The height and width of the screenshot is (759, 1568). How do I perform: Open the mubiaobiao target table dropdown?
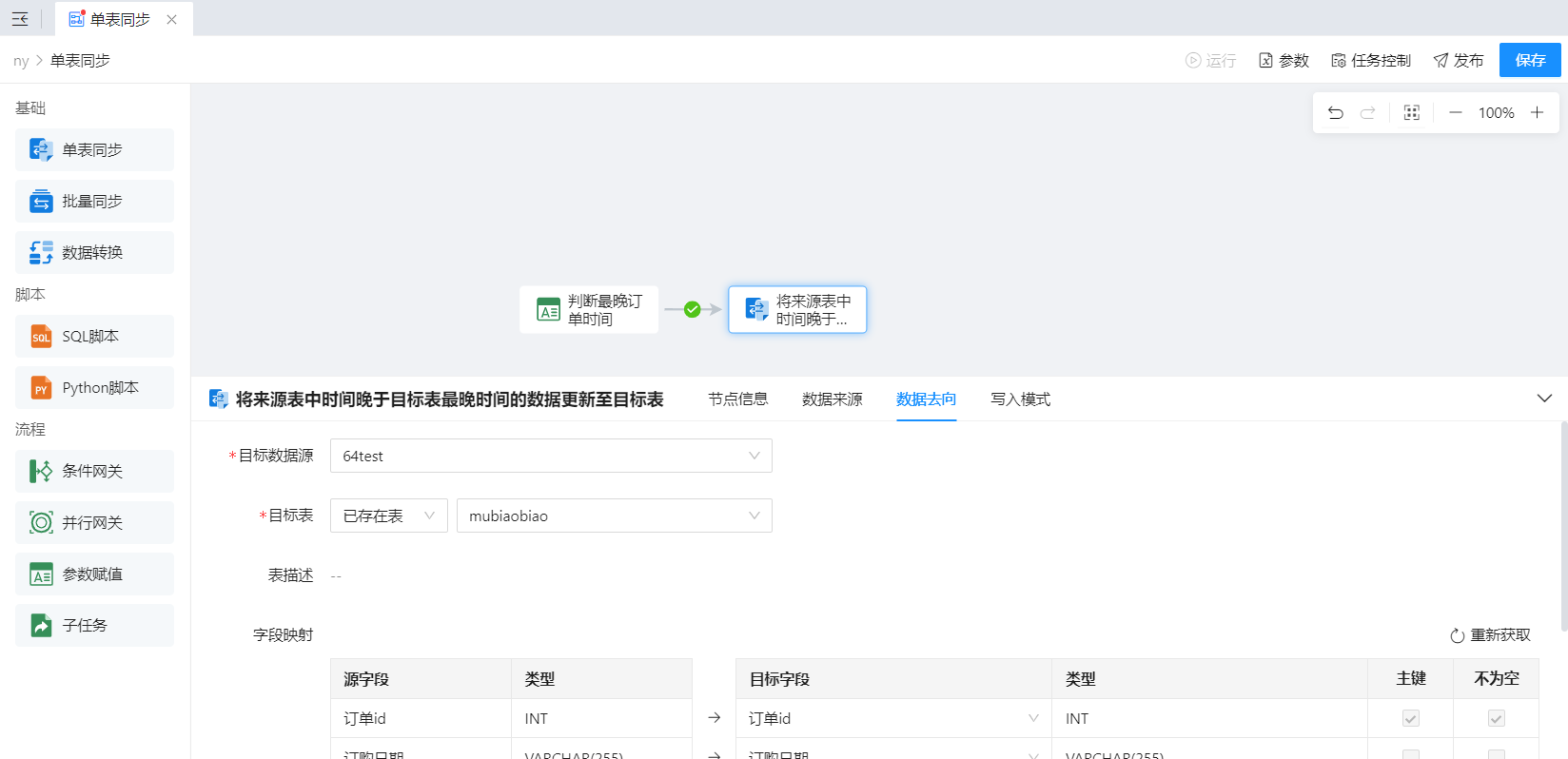coord(614,516)
